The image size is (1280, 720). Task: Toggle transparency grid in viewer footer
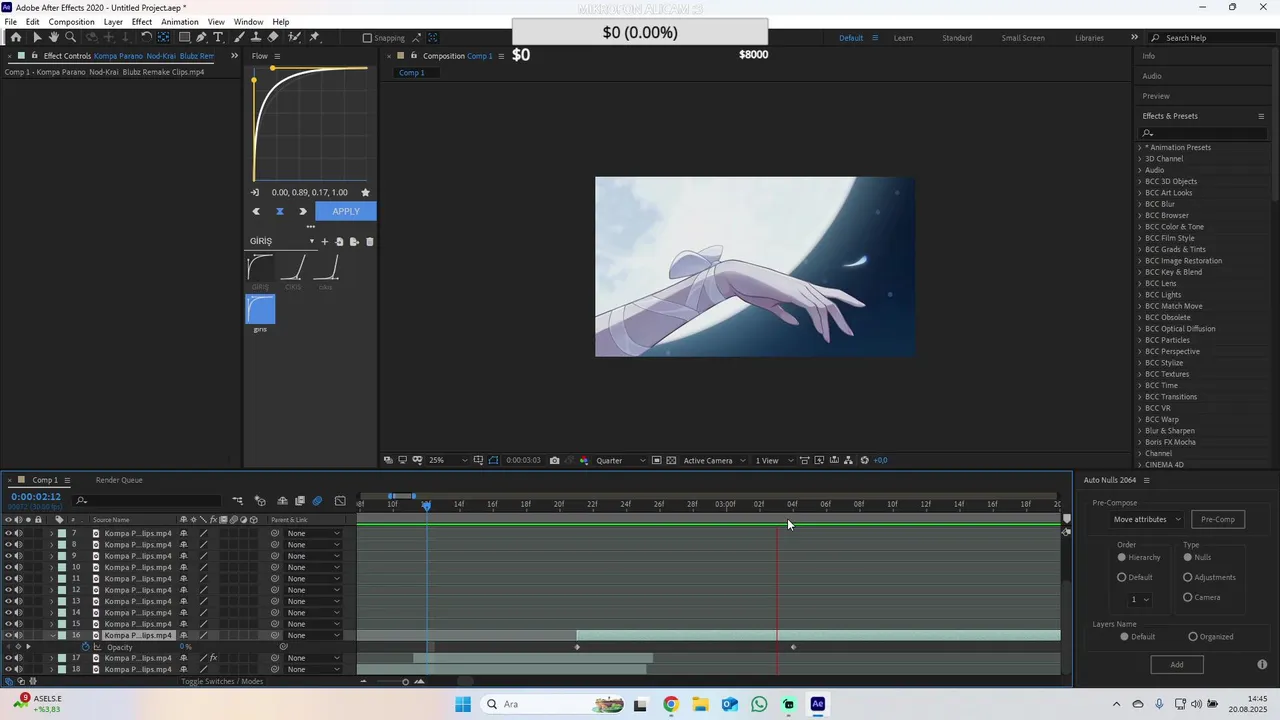pyautogui.click(x=671, y=460)
